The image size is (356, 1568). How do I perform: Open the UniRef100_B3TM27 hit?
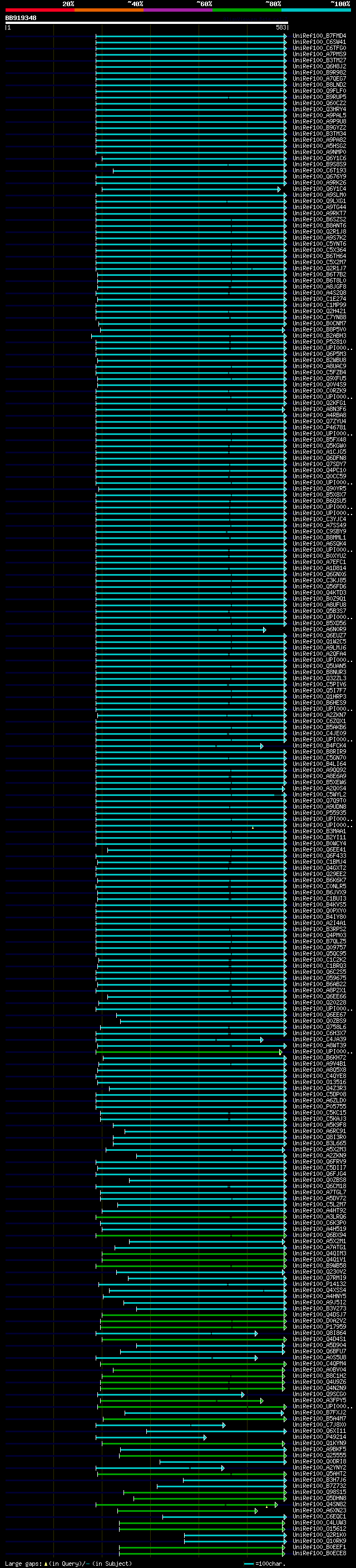[x=319, y=60]
